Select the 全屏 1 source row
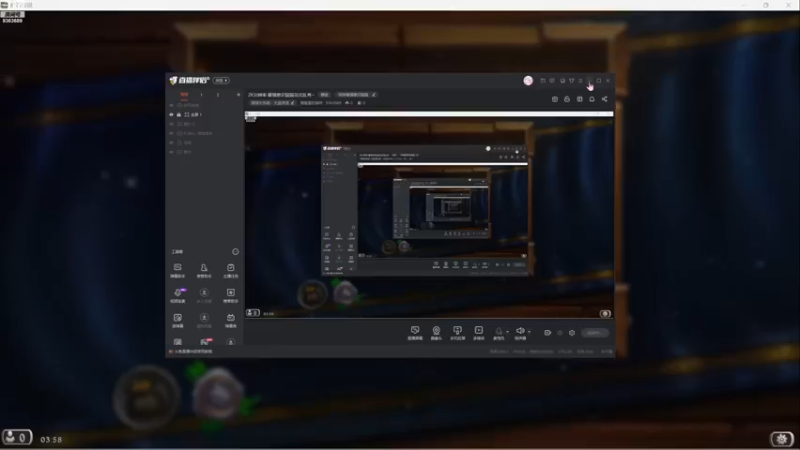Viewport: 800px width, 450px height. (205, 115)
